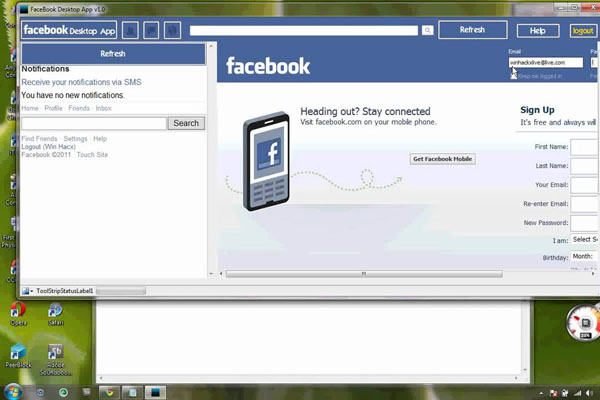600x400 pixels.
Task: Click Receive your notifications via SMS link
Action: coord(81,82)
